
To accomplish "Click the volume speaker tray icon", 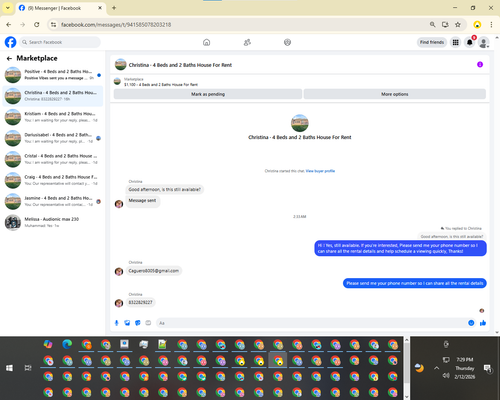I will coord(446,376).
